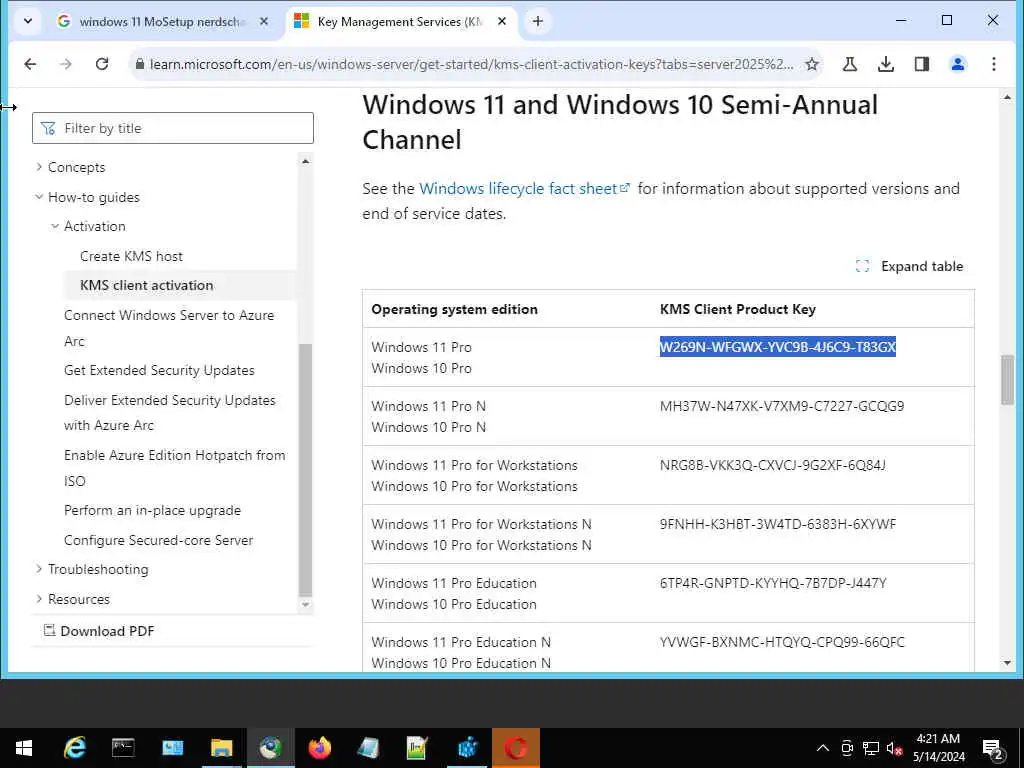Image resolution: width=1024 pixels, height=768 pixels.
Task: Click the NRG8B-VKK3Q product key text
Action: tap(773, 465)
